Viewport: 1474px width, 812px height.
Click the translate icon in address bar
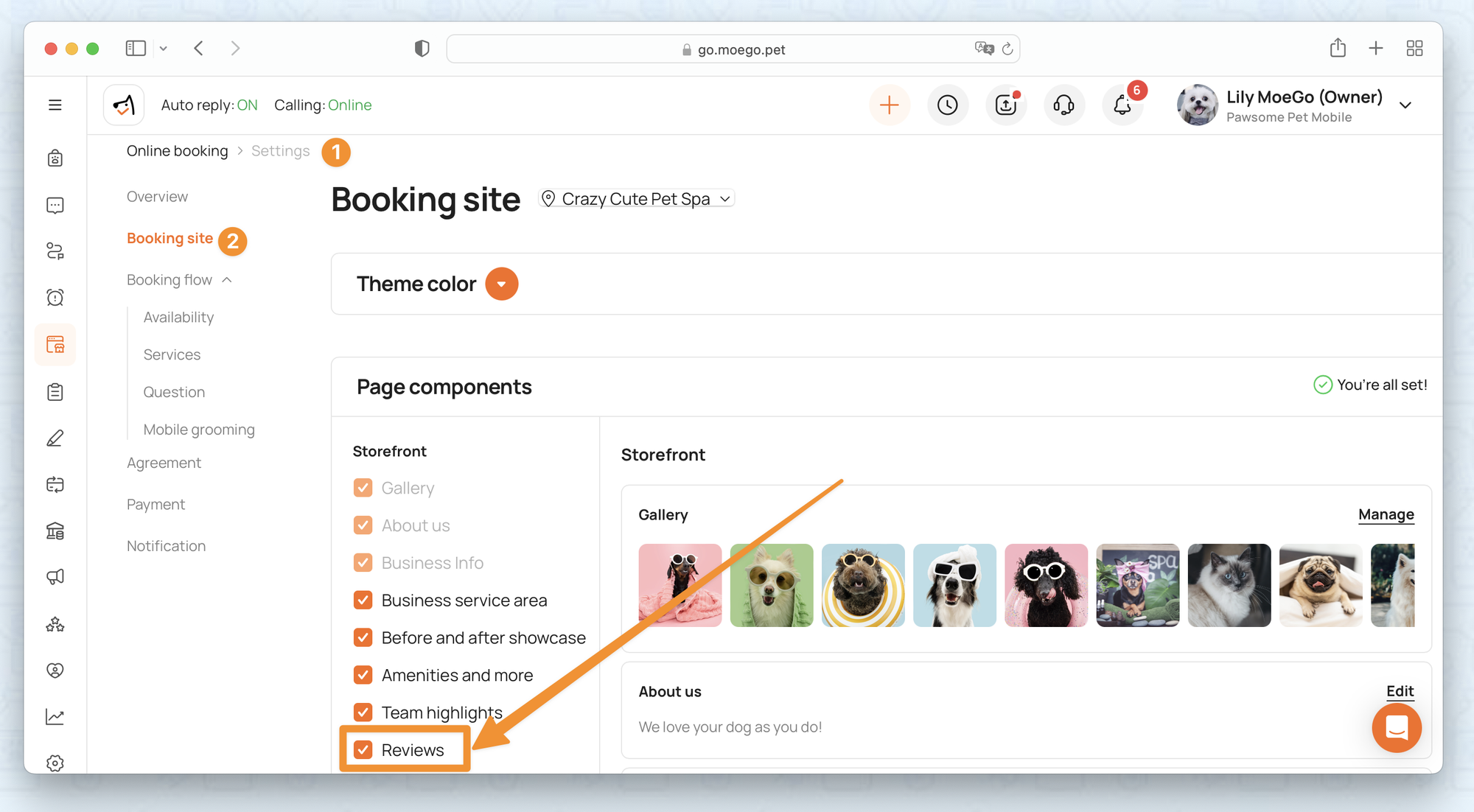pyautogui.click(x=984, y=49)
